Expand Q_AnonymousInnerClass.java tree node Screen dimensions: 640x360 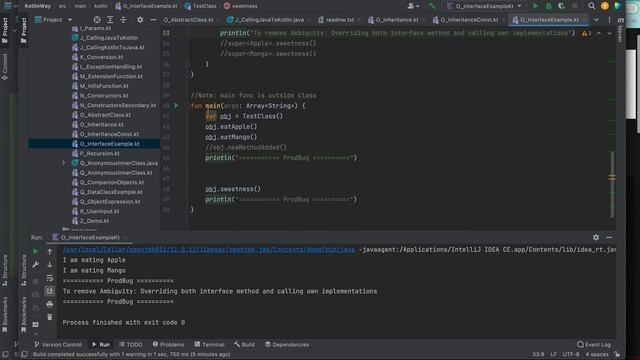click(64, 163)
